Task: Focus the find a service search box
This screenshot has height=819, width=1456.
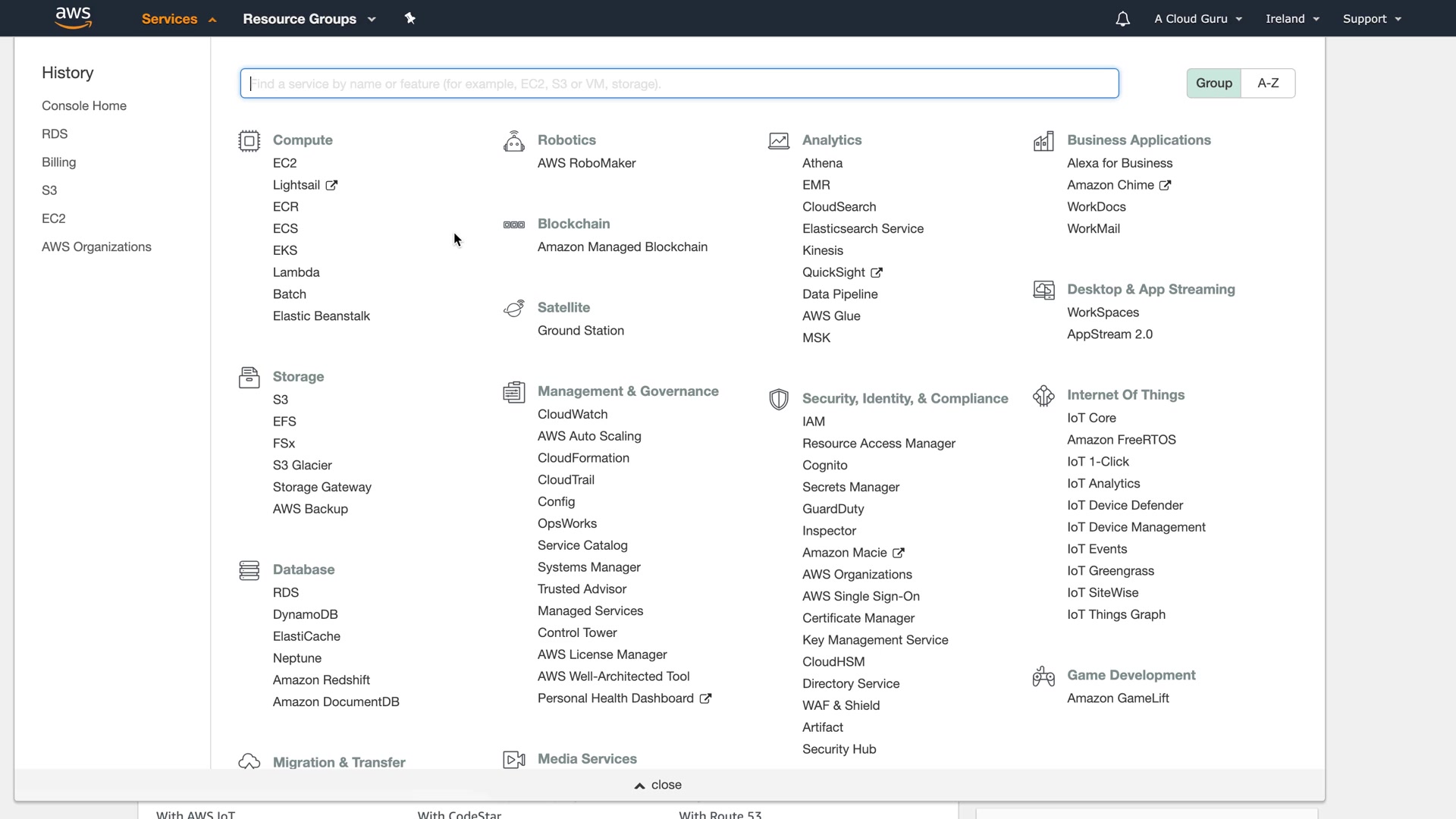Action: [x=679, y=83]
